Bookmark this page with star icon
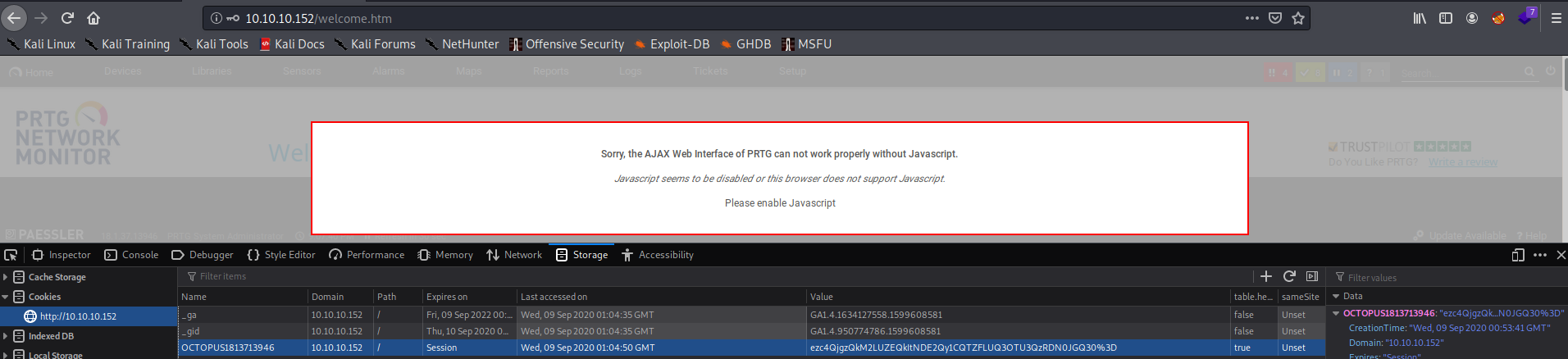 click(1298, 18)
